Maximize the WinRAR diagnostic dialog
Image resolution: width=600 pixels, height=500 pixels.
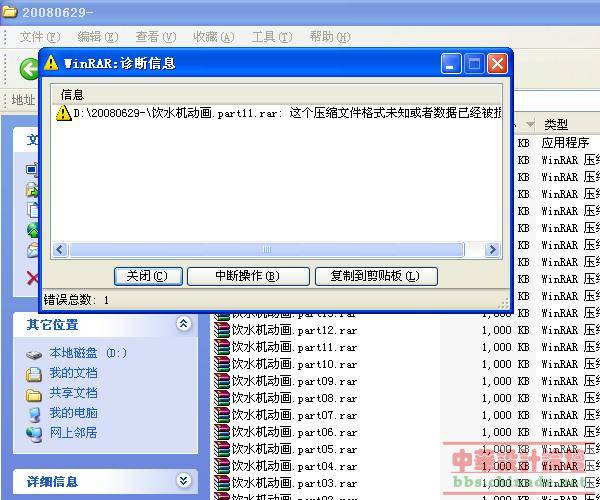(x=474, y=63)
